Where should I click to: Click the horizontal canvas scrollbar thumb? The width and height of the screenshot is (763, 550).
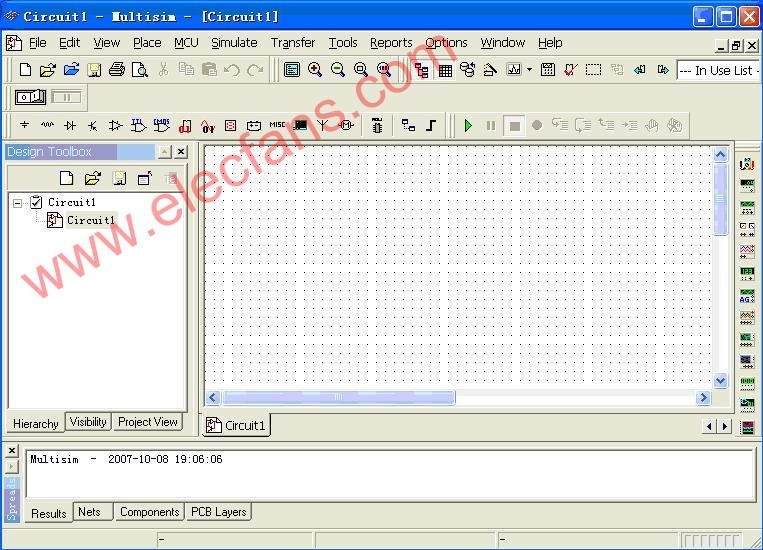338,398
